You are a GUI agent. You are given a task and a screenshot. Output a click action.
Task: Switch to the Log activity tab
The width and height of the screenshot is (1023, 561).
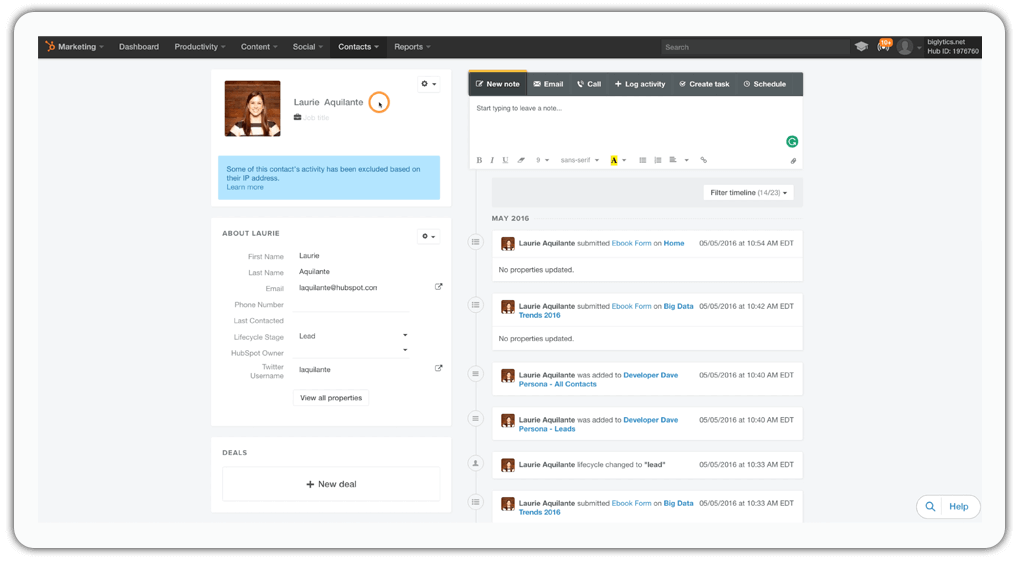point(640,83)
